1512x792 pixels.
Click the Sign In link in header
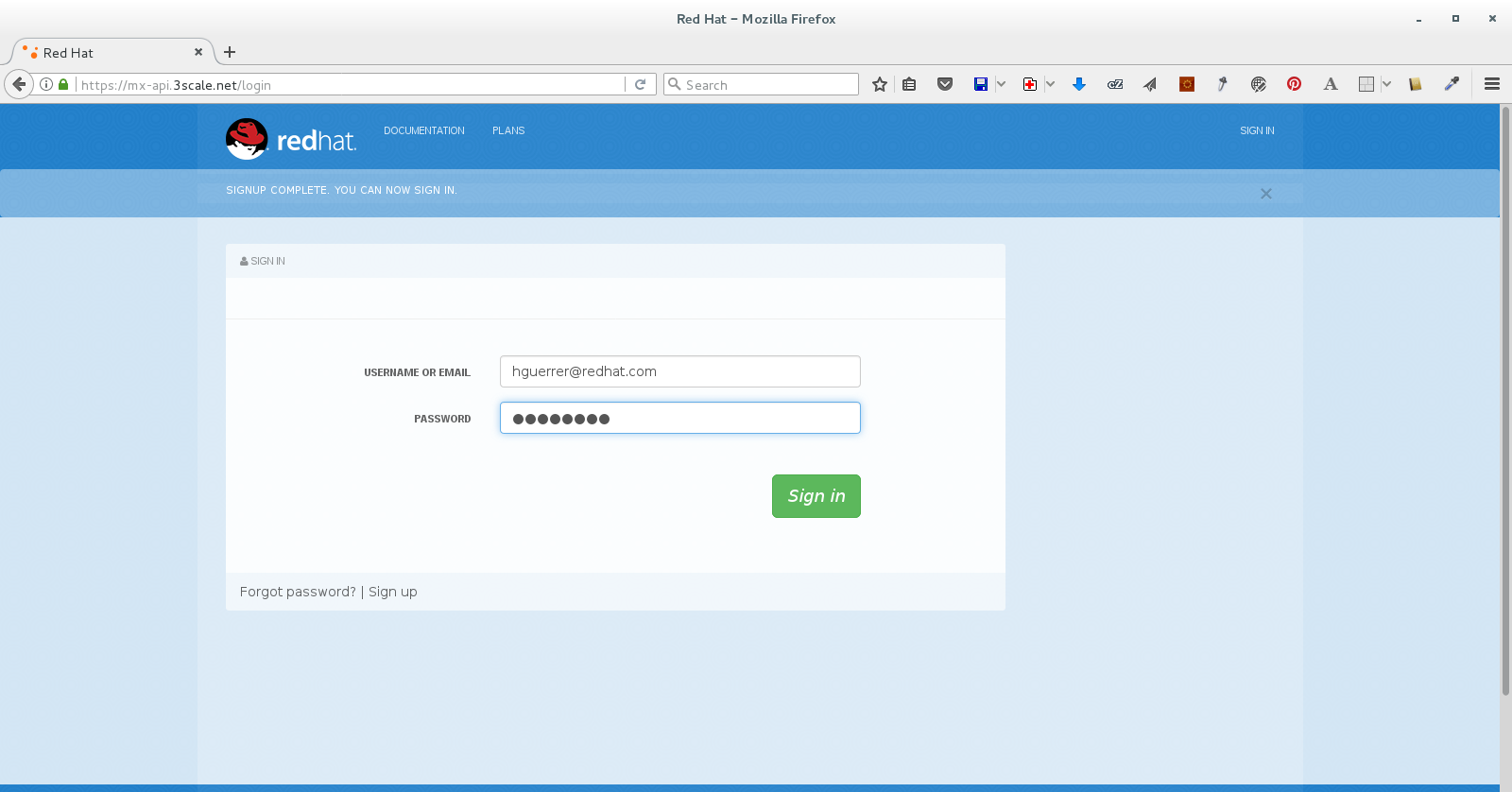tap(1257, 130)
